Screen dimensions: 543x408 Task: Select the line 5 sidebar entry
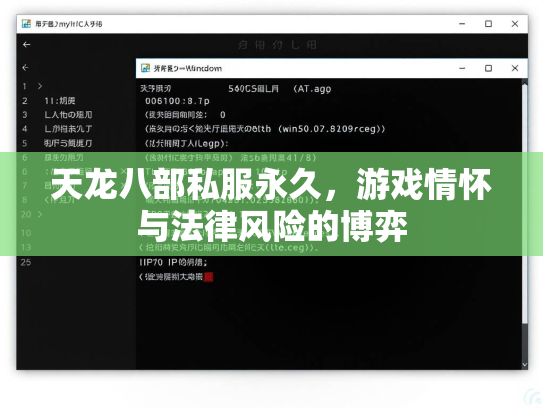[x=68, y=143]
